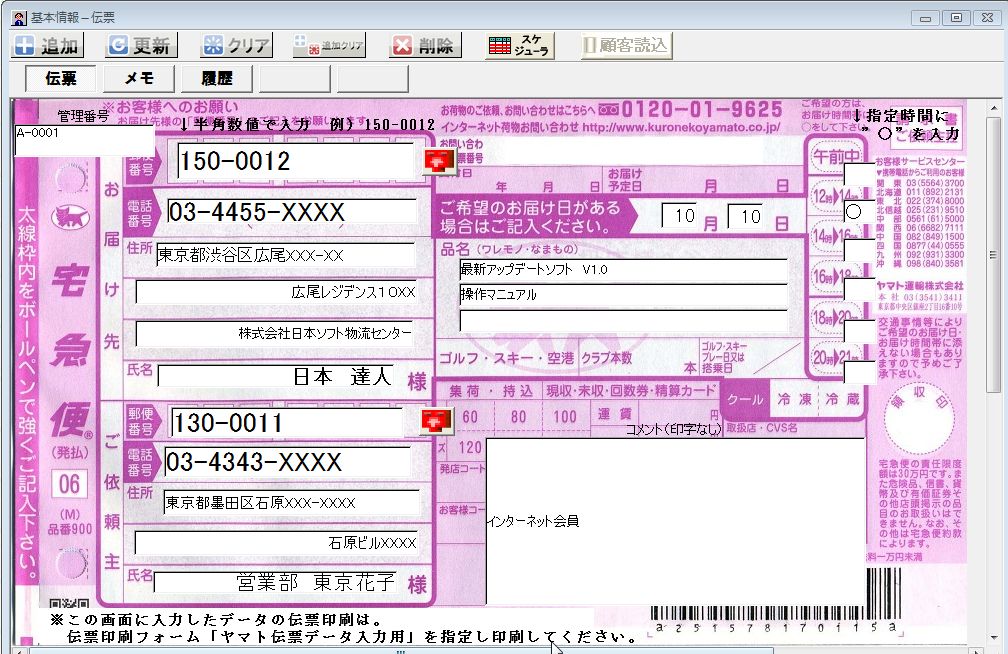Image resolution: width=1008 pixels, height=654 pixels.
Task: Click the 20時-21時 time slot box
Action: pyautogui.click(x=859, y=373)
